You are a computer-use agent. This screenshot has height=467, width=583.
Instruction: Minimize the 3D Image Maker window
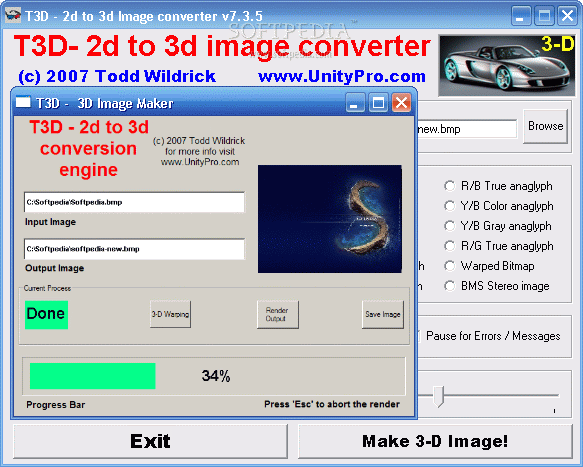pos(355,102)
